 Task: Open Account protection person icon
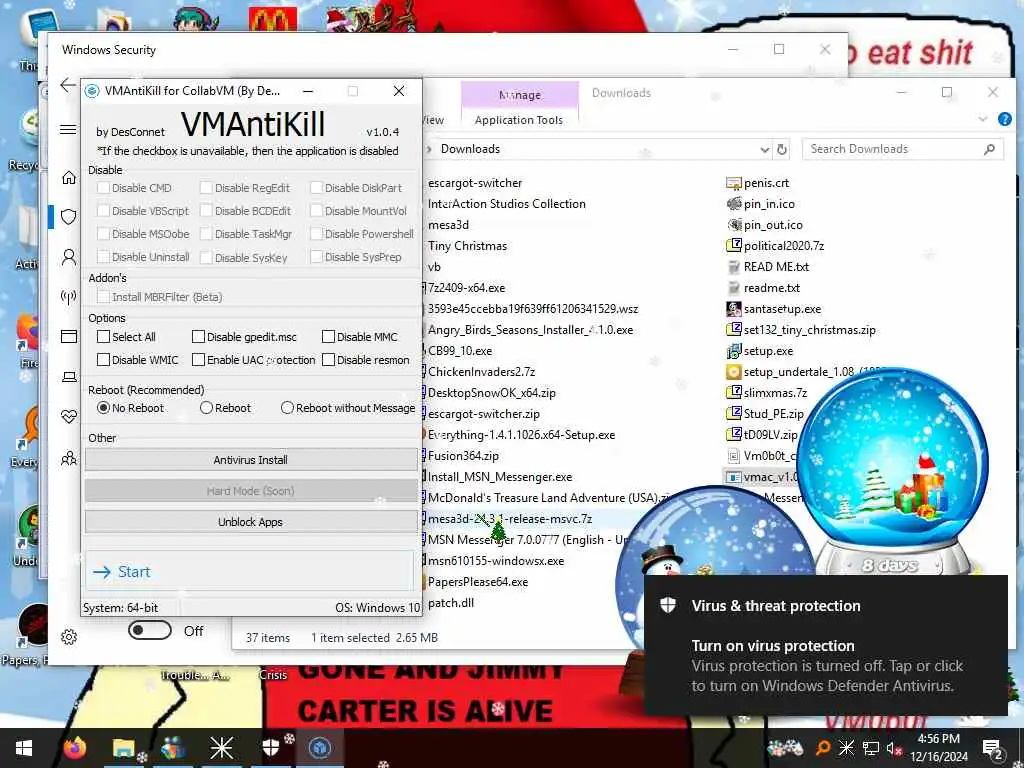[69, 257]
